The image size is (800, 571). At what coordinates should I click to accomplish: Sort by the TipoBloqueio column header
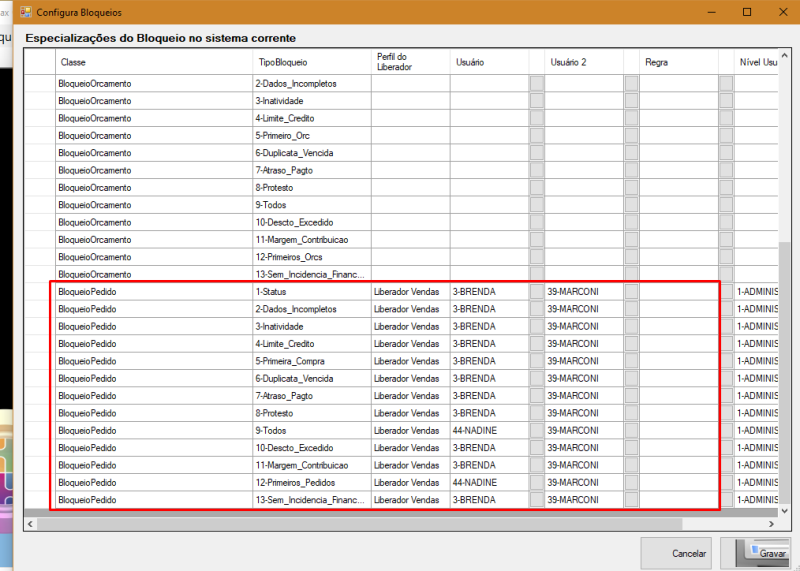click(312, 62)
